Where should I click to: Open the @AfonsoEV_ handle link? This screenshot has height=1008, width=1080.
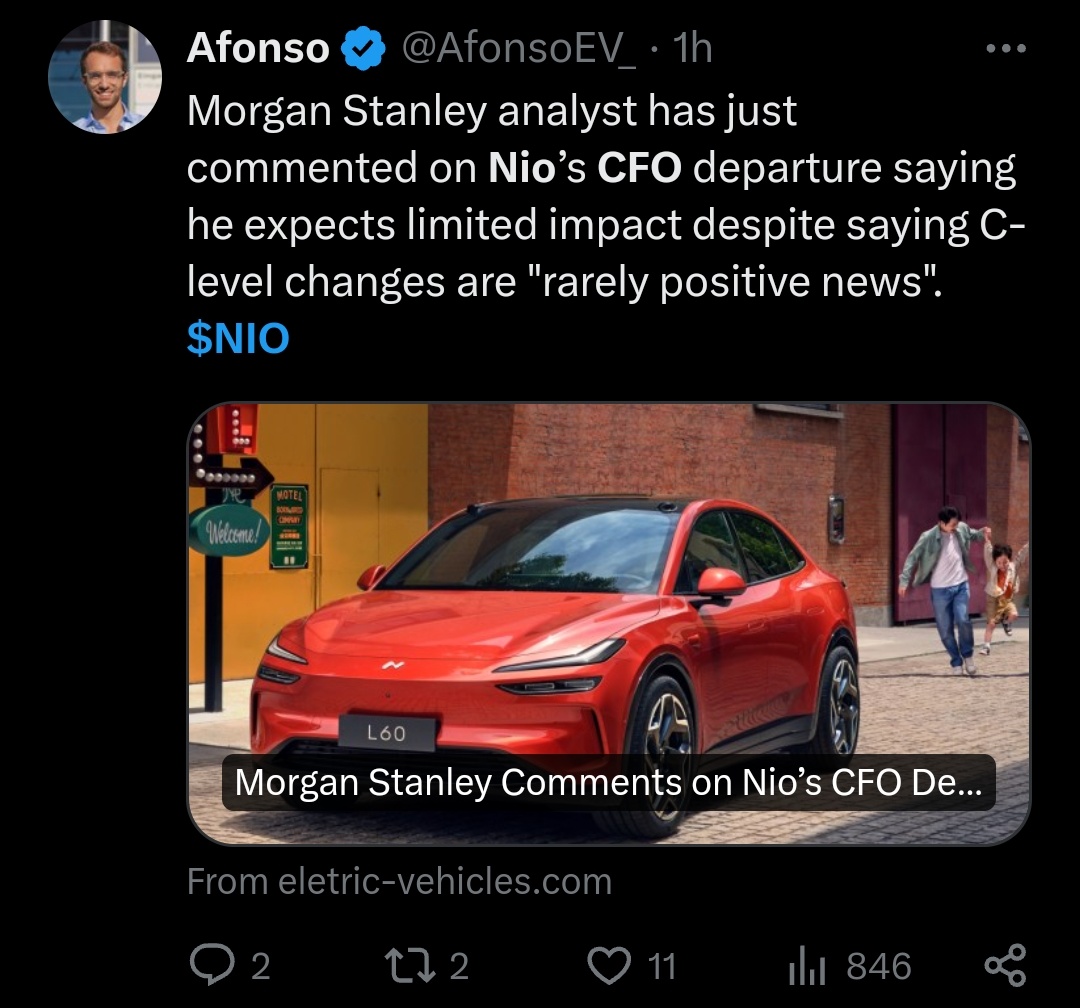[519, 48]
